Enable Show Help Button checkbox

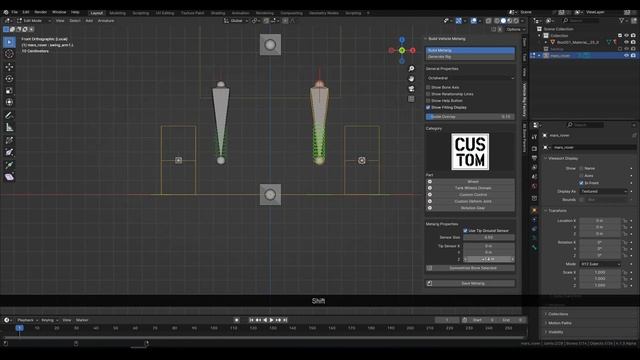[428, 100]
